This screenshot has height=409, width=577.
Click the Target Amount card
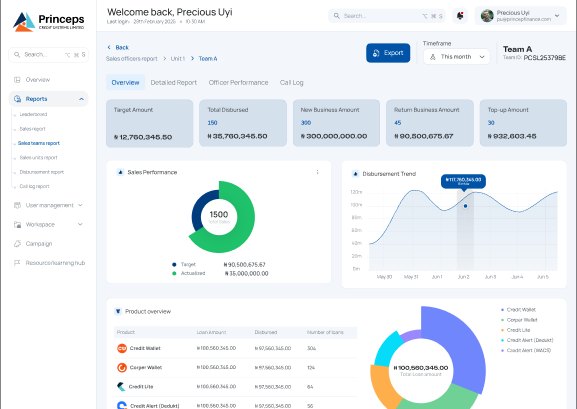pyautogui.click(x=149, y=123)
